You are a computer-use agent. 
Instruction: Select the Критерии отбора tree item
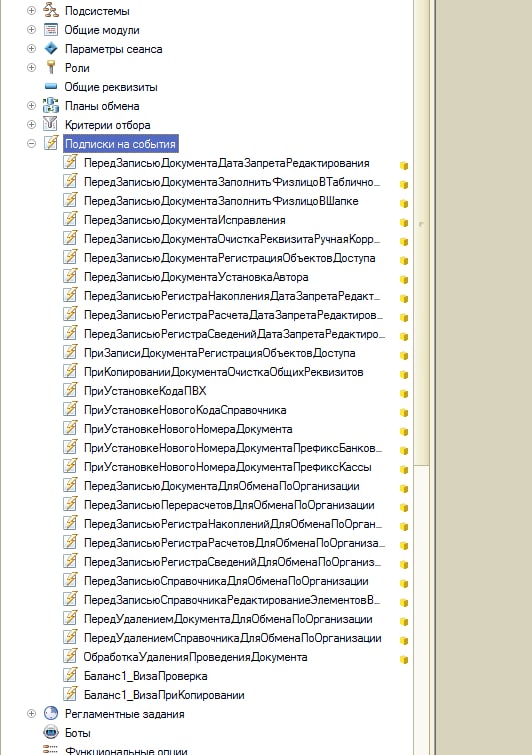click(107, 125)
